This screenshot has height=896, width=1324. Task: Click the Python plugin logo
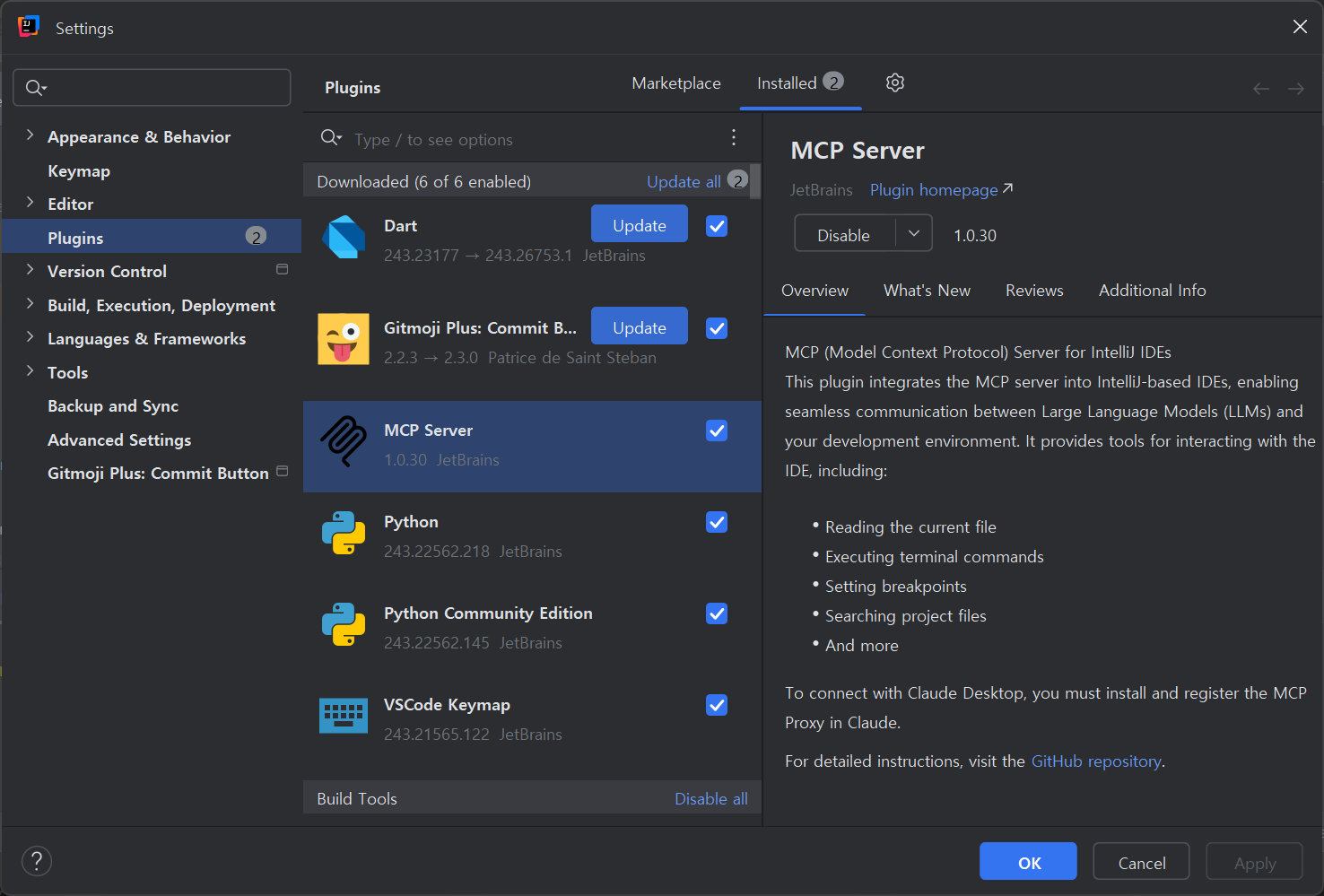click(x=344, y=533)
